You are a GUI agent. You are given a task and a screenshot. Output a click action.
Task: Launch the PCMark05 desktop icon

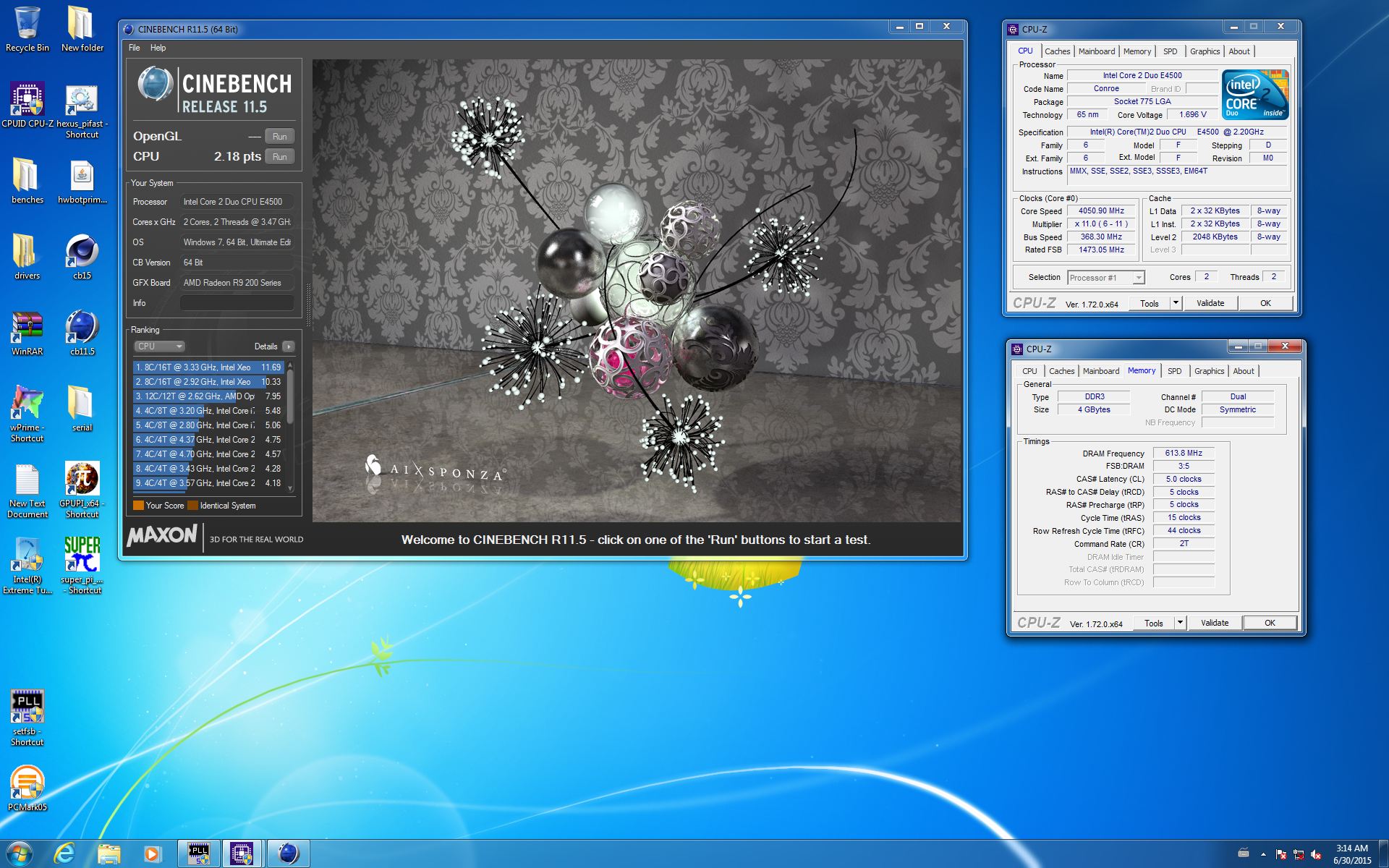pos(27,788)
